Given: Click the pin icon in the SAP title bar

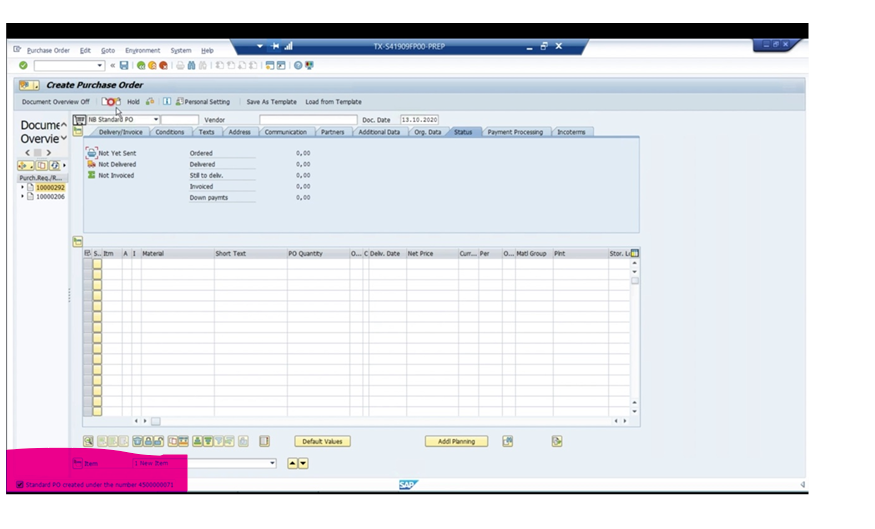Looking at the screenshot, I should tap(275, 46).
